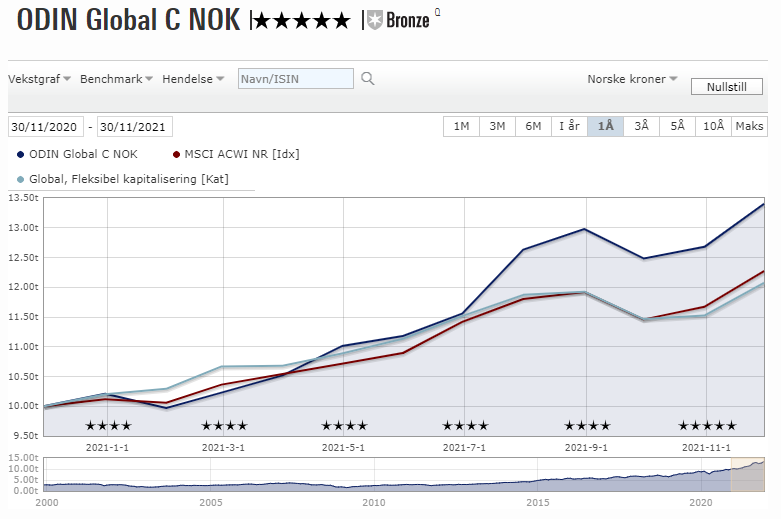Viewport: 781px width, 519px height.
Task: Select the 5Å time range
Action: point(677,127)
